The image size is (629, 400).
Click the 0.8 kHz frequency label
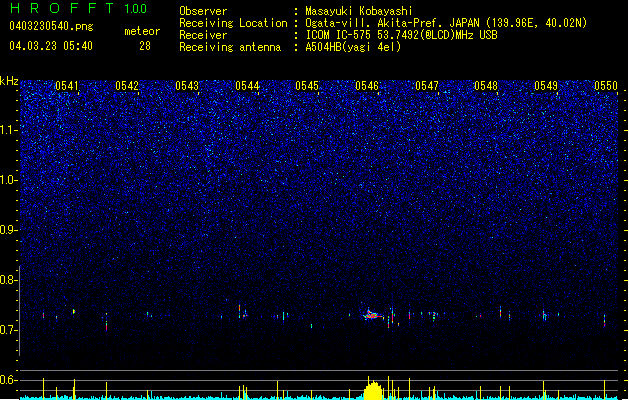[9, 280]
